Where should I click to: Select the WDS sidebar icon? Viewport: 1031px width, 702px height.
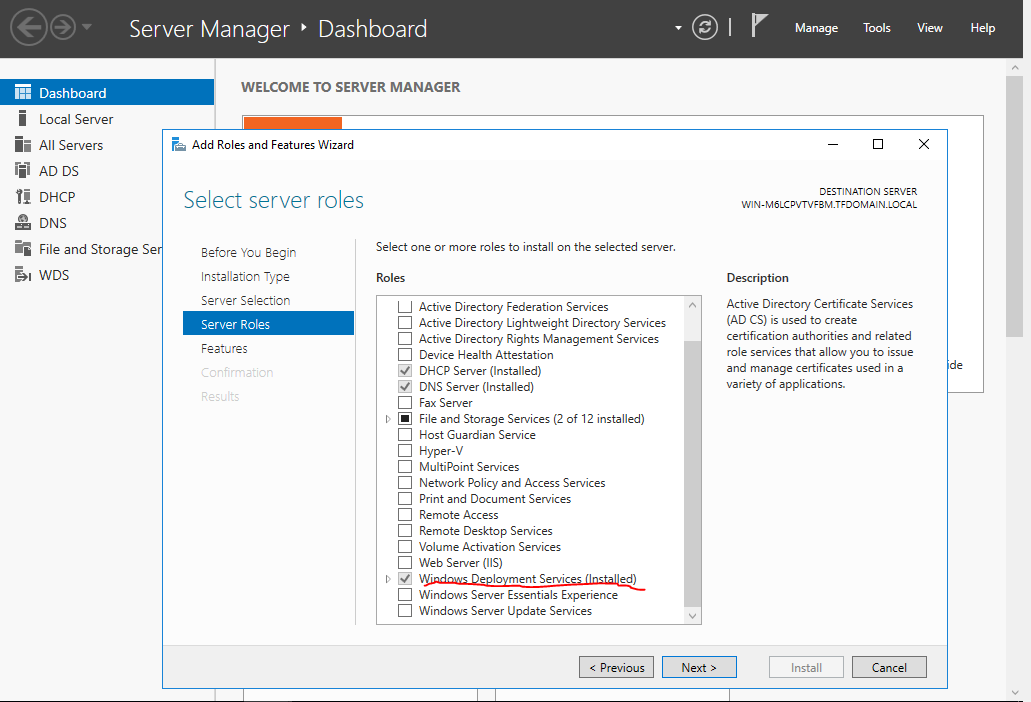[x=22, y=275]
